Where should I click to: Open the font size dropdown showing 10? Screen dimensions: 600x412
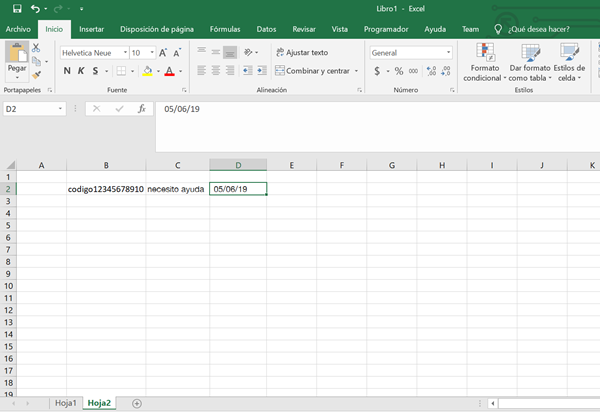point(149,52)
